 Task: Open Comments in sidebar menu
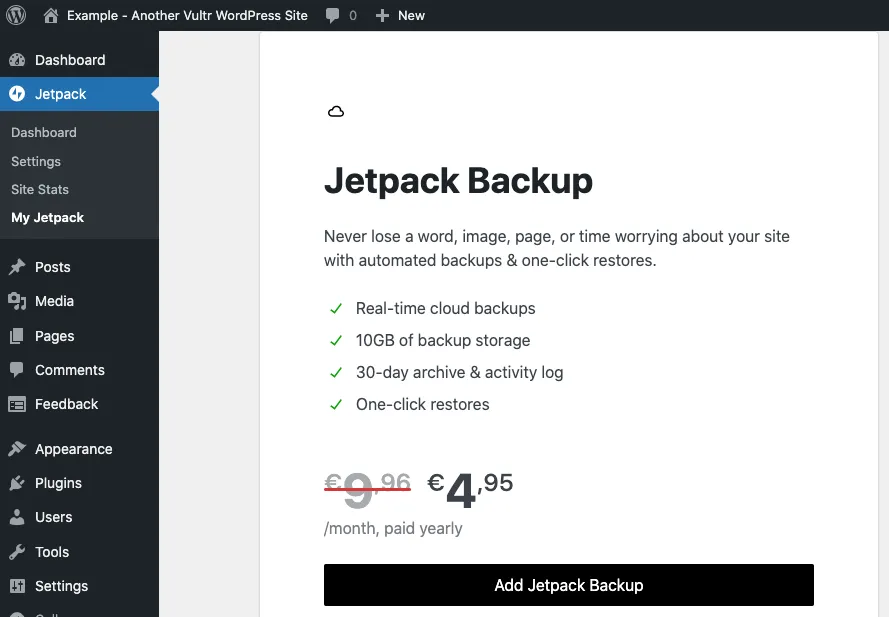click(79, 370)
